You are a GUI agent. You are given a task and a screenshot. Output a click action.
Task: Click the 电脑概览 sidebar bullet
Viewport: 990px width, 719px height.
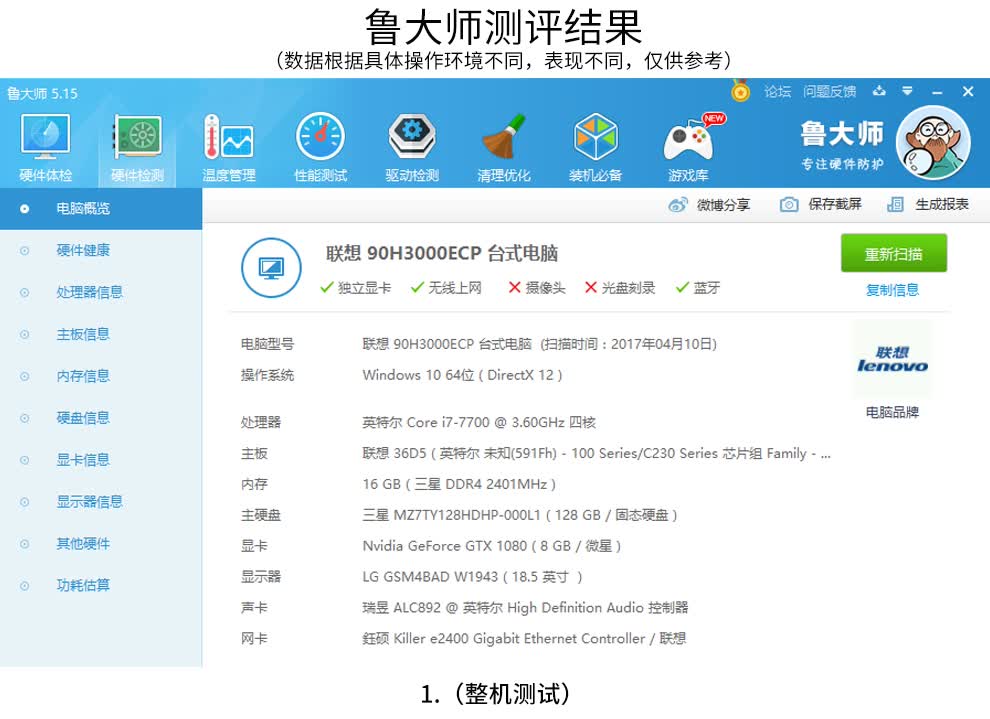coord(24,208)
